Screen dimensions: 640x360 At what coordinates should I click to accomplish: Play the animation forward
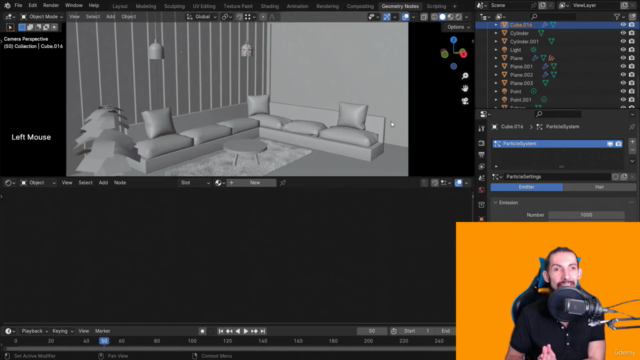(x=246, y=331)
